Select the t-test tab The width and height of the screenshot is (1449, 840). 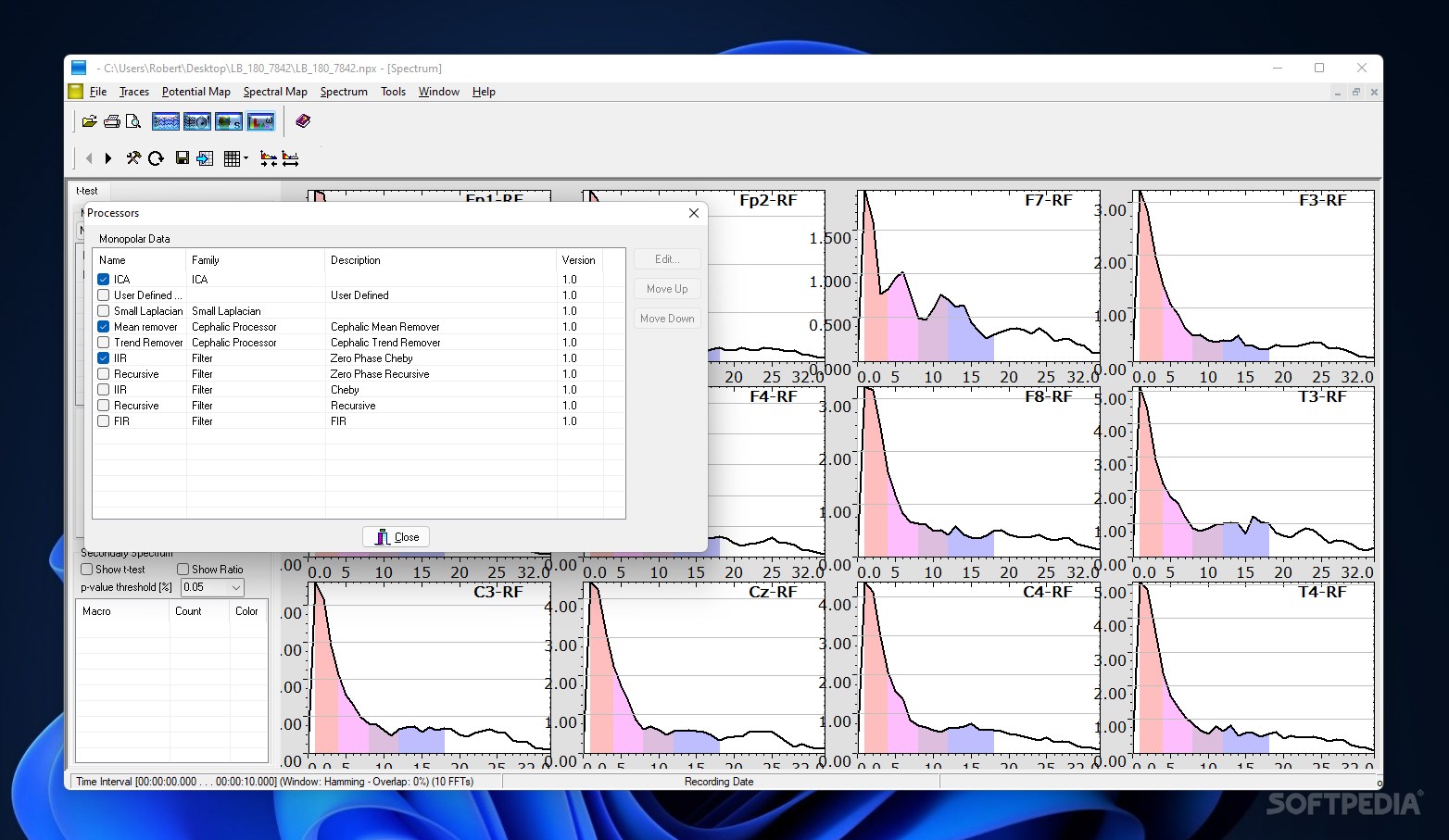point(87,191)
